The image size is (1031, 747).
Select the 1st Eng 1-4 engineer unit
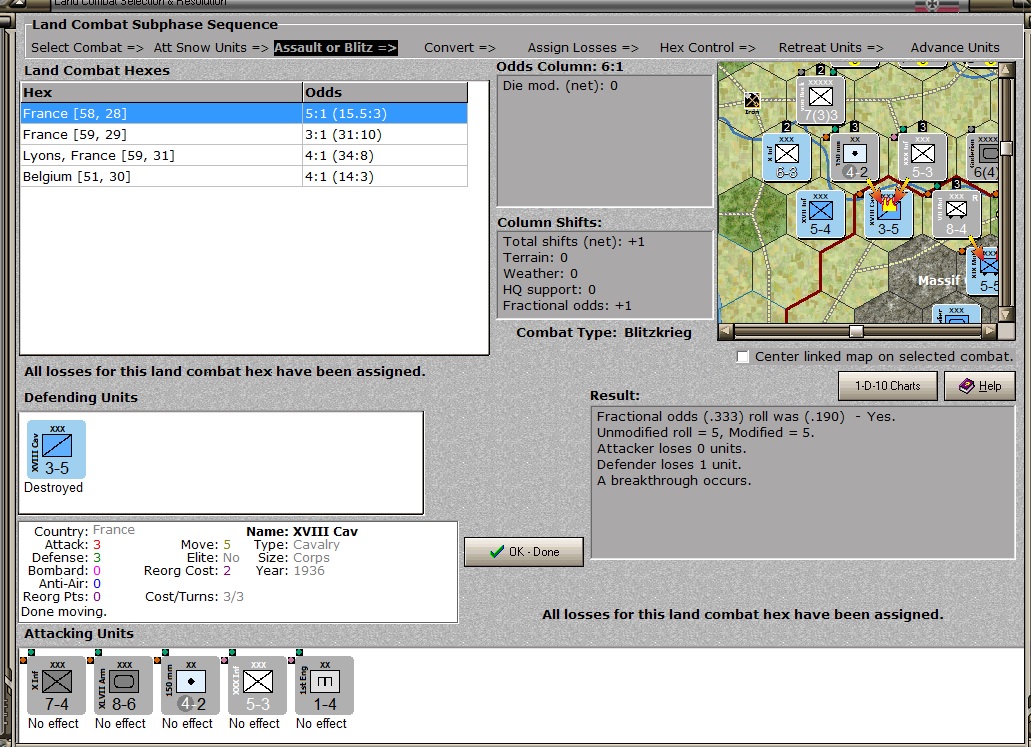(325, 685)
